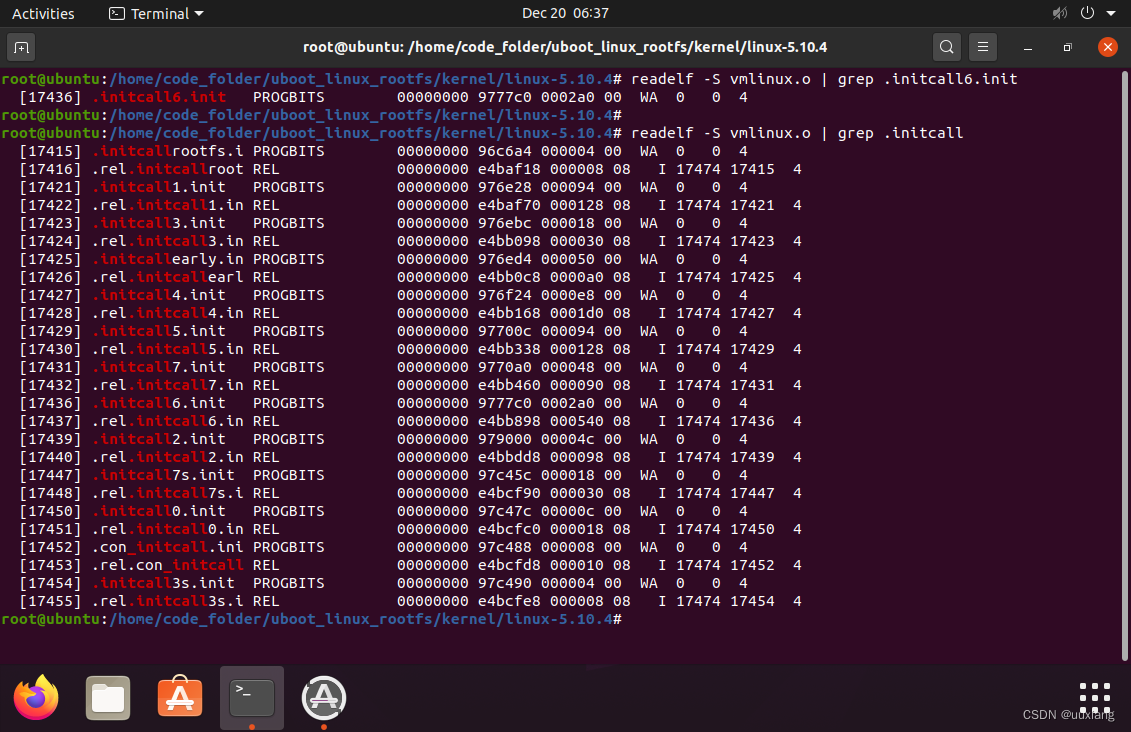Click '.initcallearly.in' section name

pos(168,260)
